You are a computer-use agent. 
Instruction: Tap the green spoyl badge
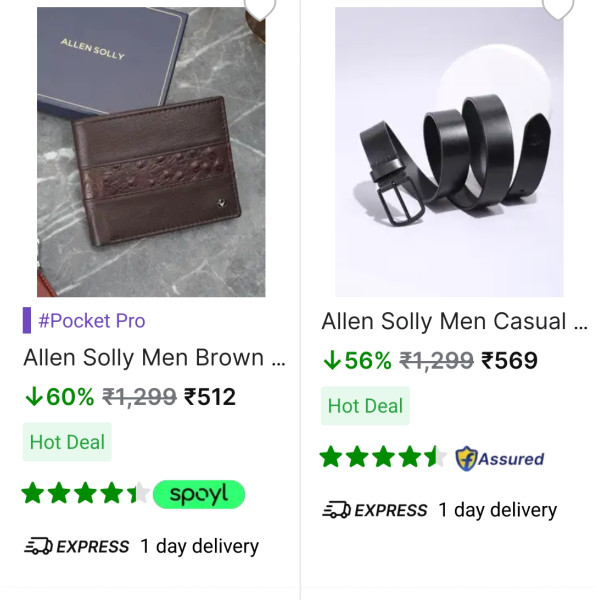(199, 494)
